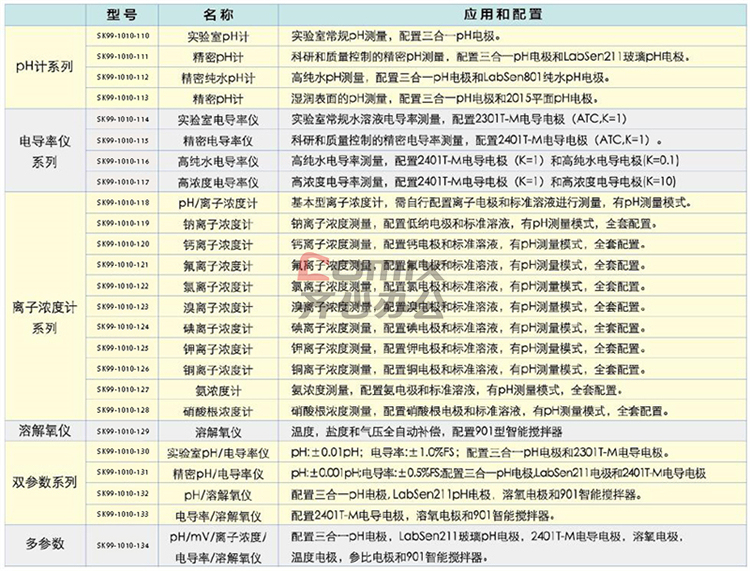
Task: Select the 多参数 category cell
Action: 45,545
